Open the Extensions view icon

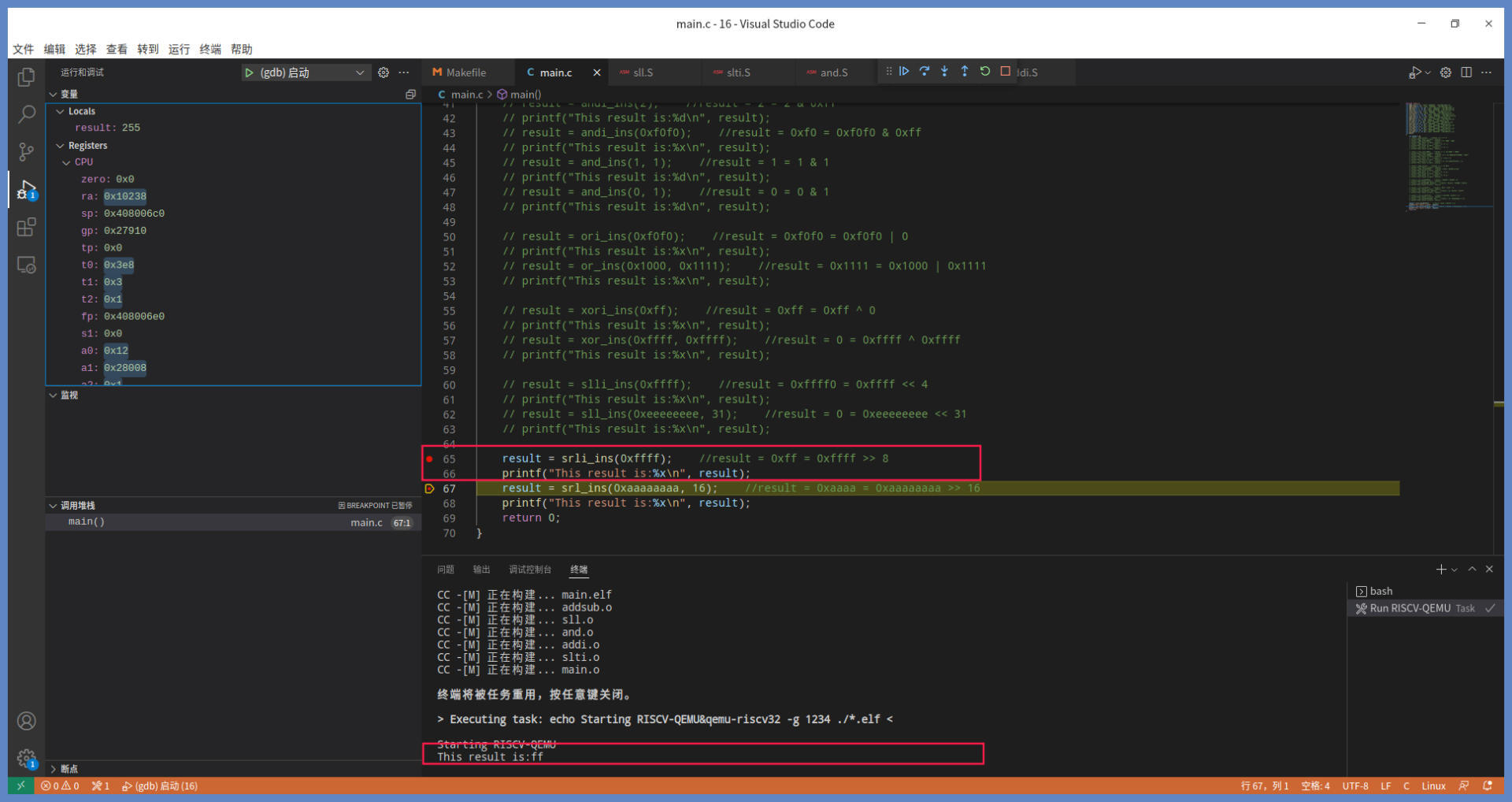point(26,228)
